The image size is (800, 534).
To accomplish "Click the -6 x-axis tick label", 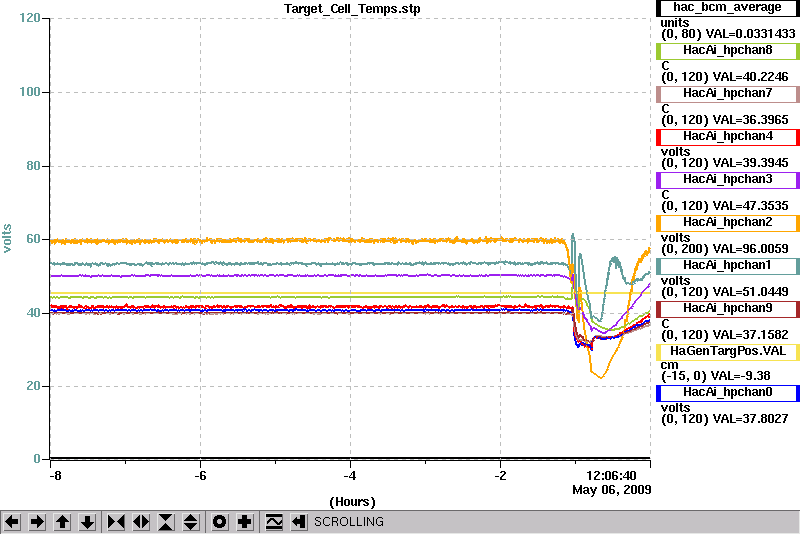I will tap(200, 476).
